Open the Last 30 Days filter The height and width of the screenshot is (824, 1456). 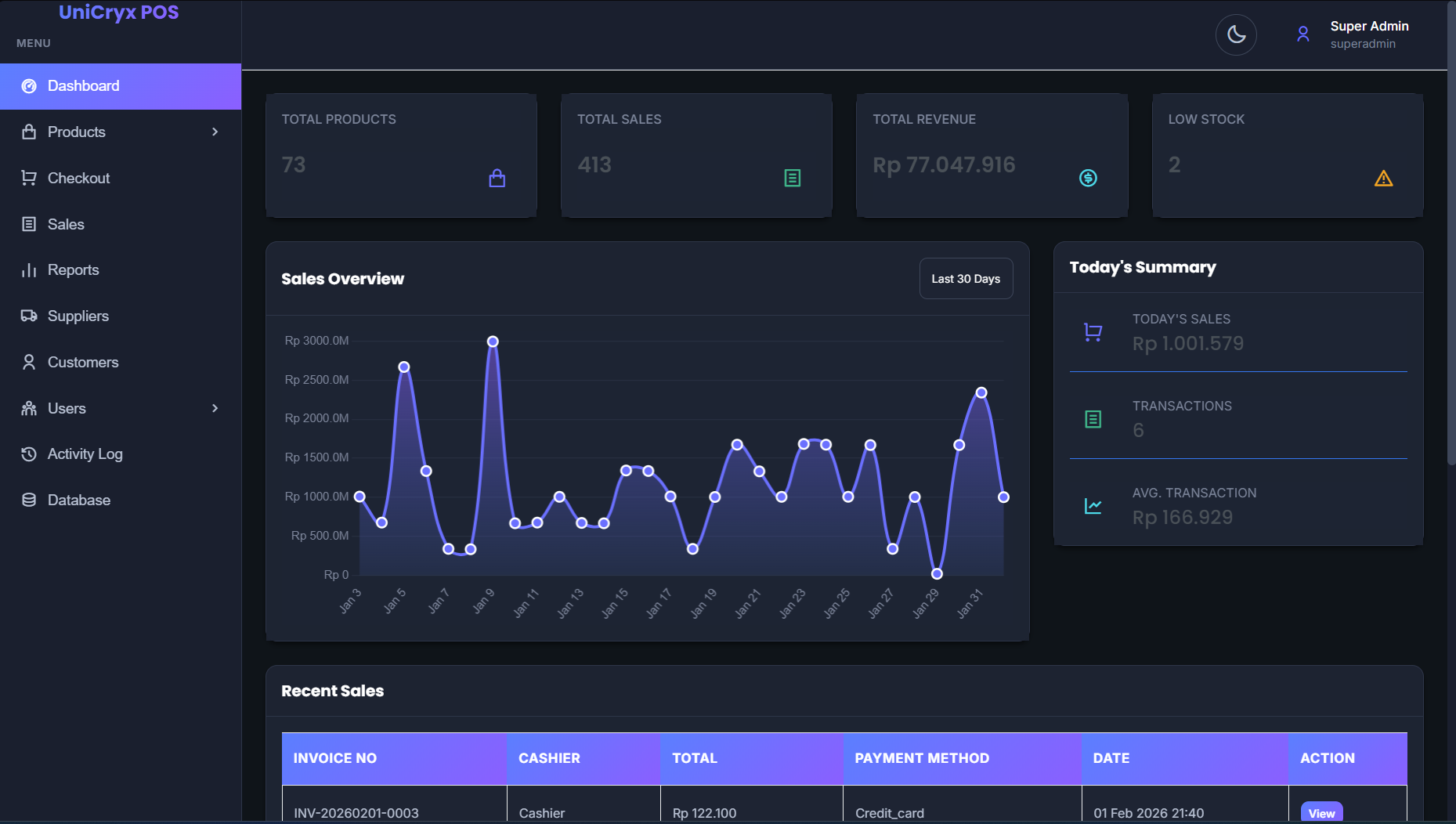966,278
